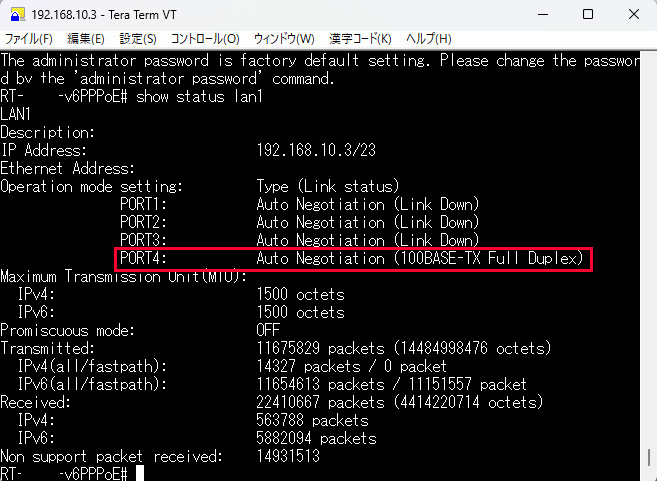This screenshot has height=481, width=657.
Task: Click 'Promiscuous mode:' label
Action: [x=67, y=331]
